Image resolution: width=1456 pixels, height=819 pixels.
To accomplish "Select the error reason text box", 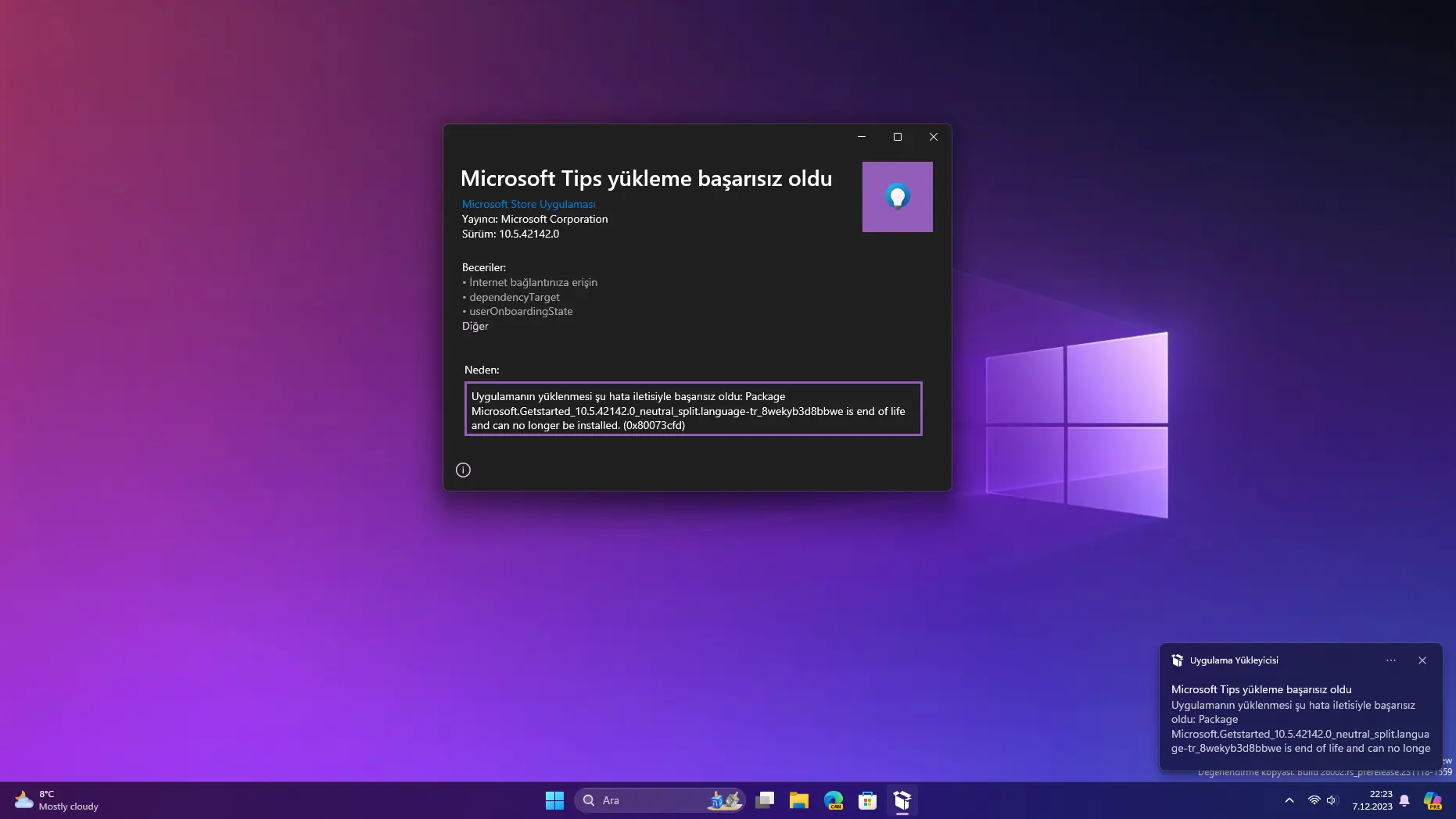I will [693, 409].
